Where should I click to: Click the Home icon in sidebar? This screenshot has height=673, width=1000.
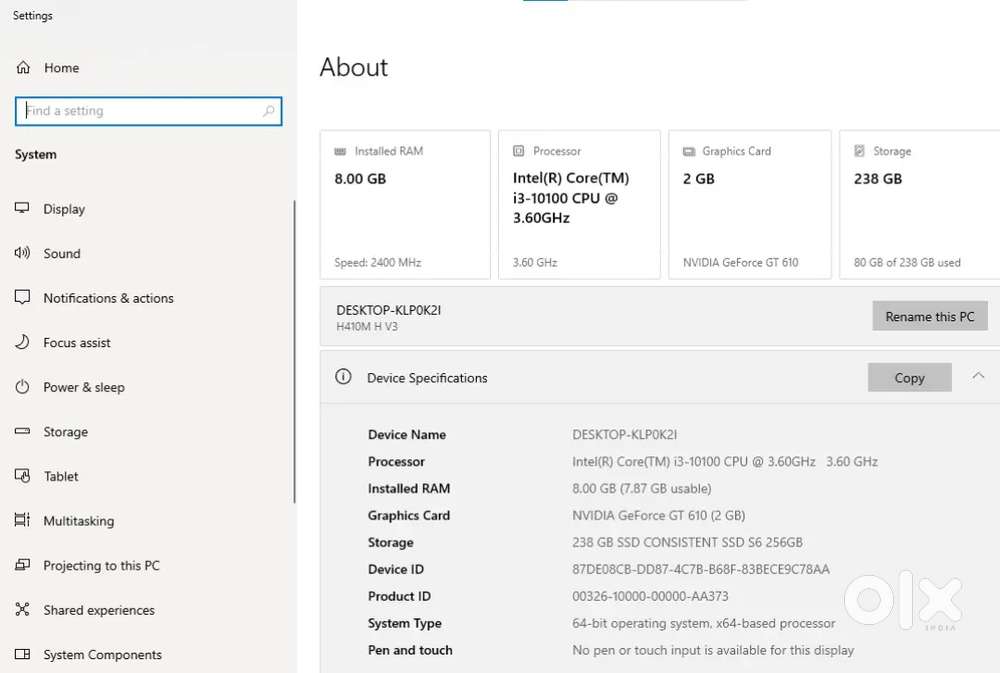pos(23,68)
